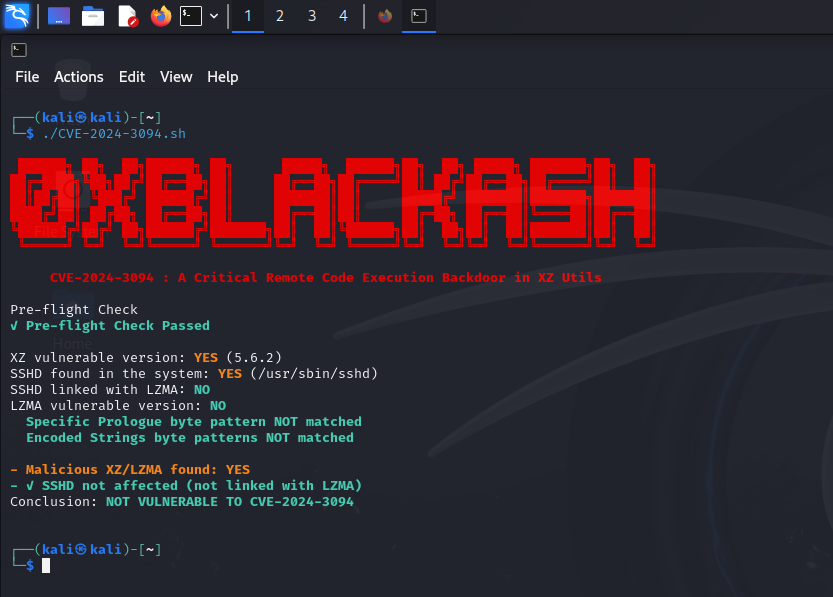
Task: Click the ./CVE-2024-3094.sh command text
Action: [114, 134]
